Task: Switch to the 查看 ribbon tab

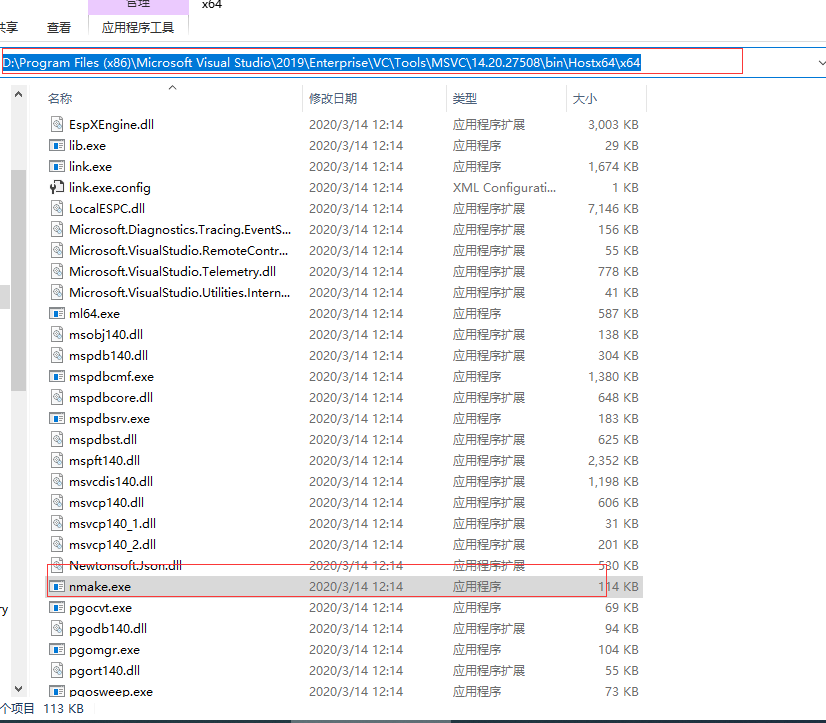Action: click(59, 27)
